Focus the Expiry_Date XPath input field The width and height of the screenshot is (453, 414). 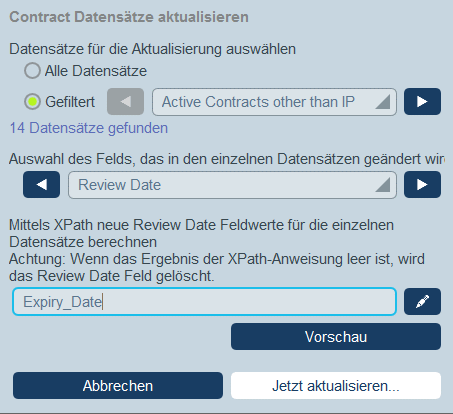[204, 302]
